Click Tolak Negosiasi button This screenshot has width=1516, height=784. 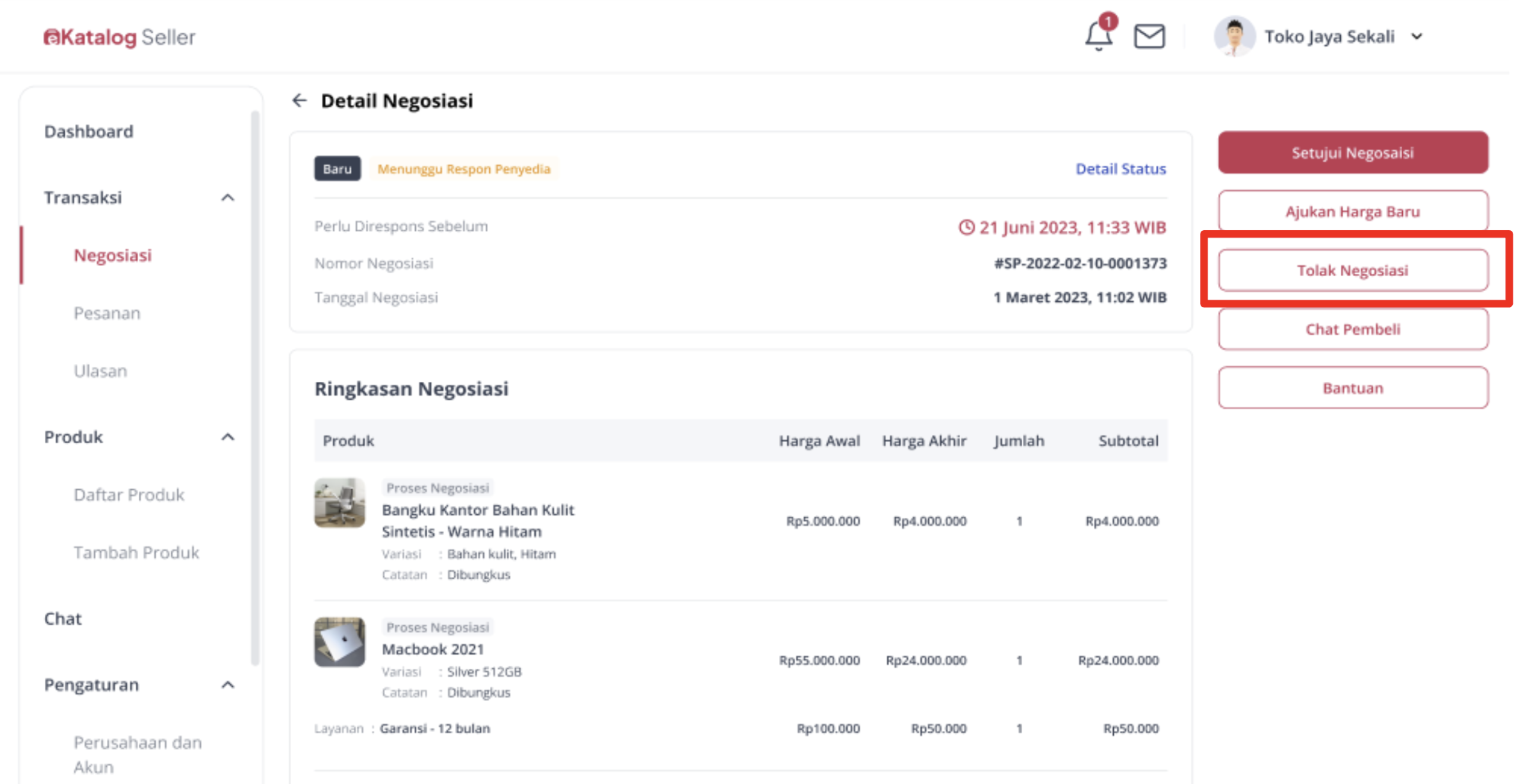coord(1353,270)
